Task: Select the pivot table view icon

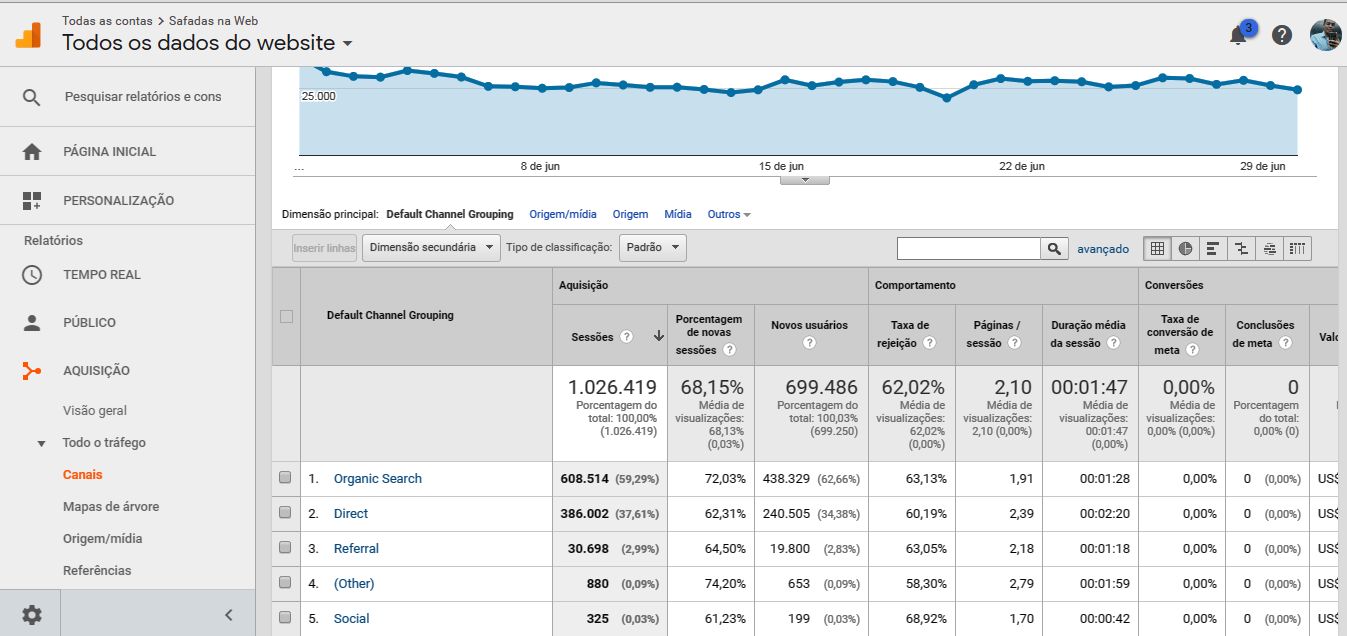Action: coord(1298,248)
